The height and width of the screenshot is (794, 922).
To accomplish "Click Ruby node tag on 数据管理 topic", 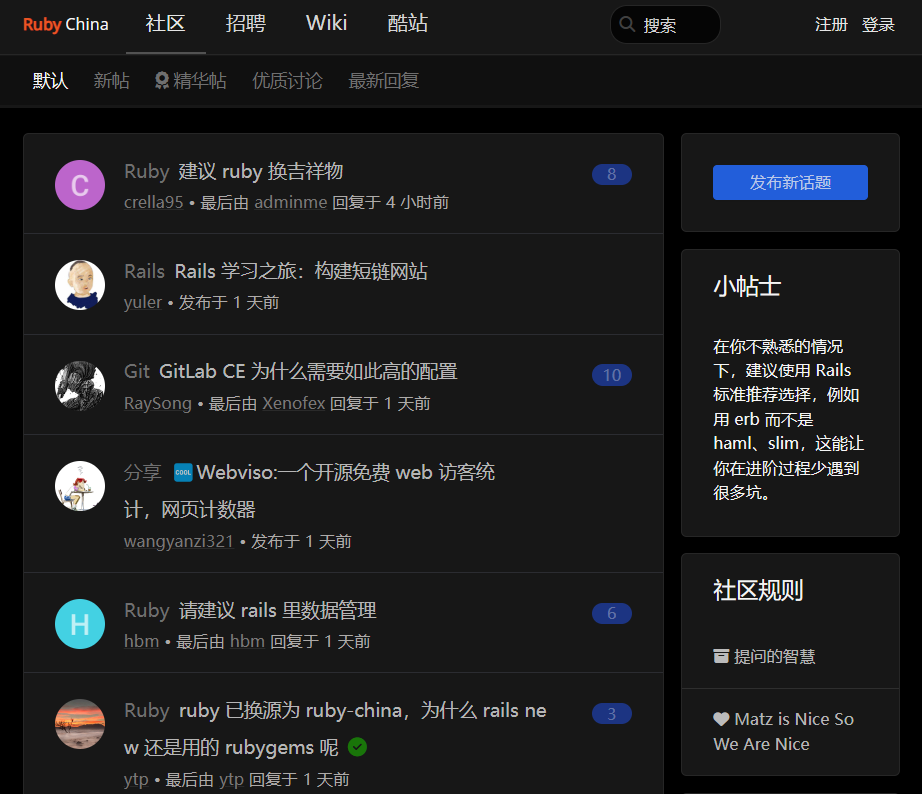I will pos(147,610).
